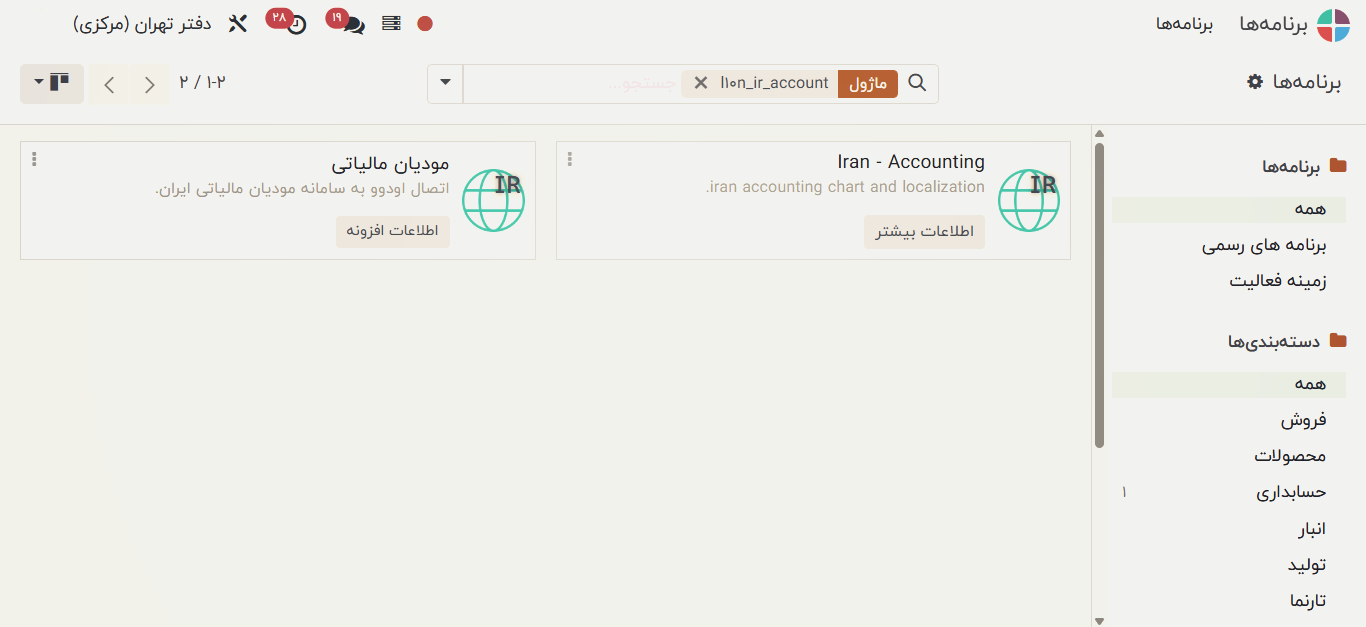The width and height of the screenshot is (1366, 627).
Task: Click the Iran - Accounting globe icon
Action: (1029, 201)
